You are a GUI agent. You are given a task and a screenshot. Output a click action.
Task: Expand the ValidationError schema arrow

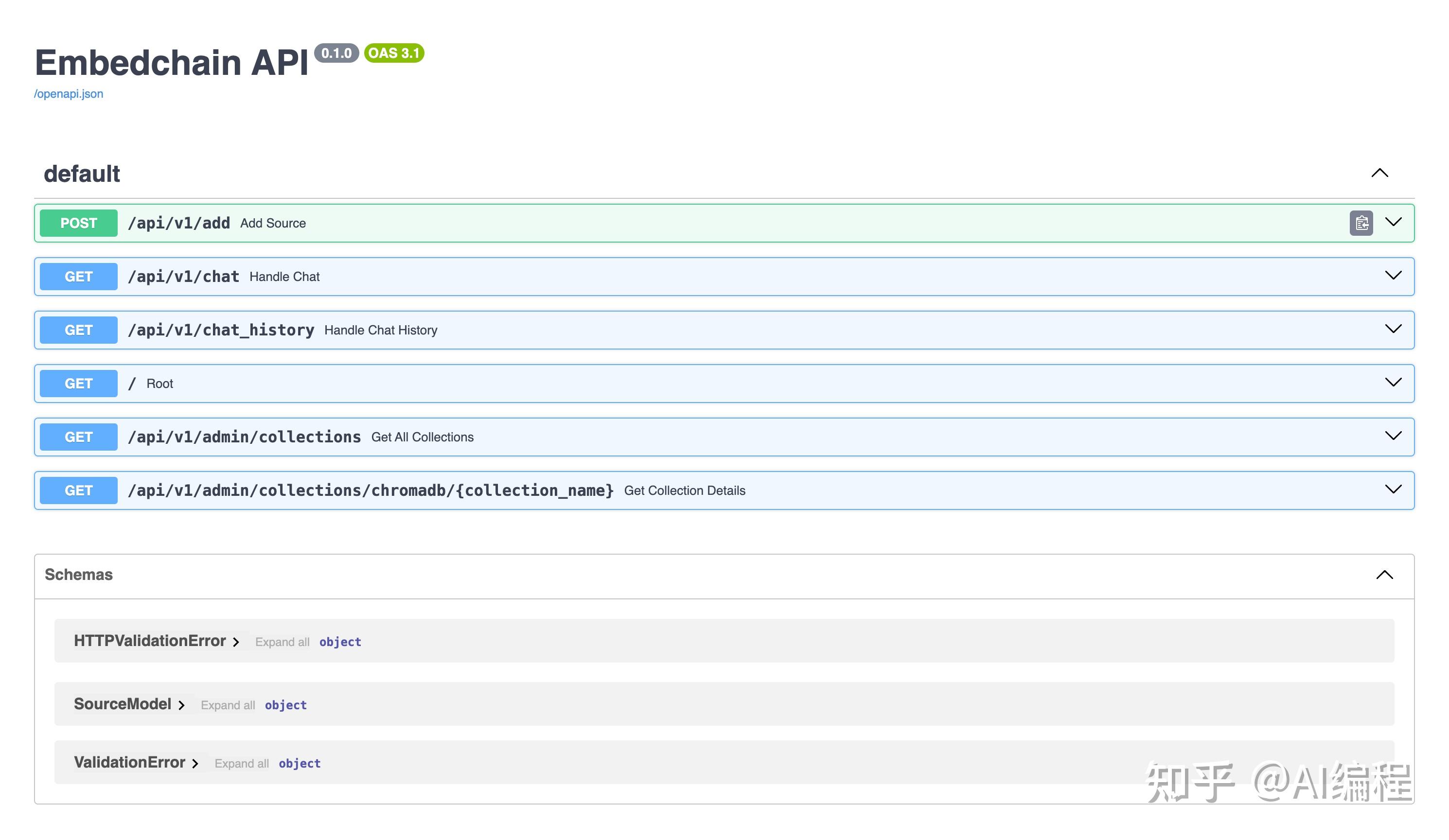tap(195, 764)
